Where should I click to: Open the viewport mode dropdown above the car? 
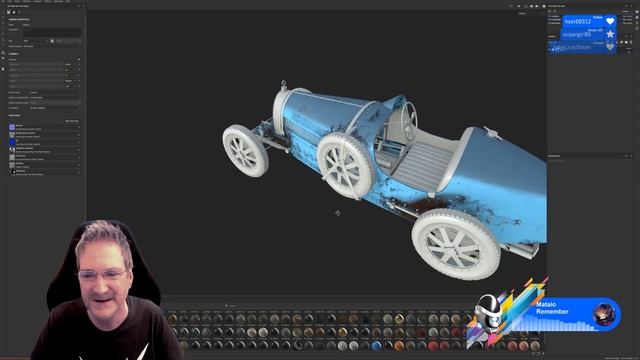(531, 13)
